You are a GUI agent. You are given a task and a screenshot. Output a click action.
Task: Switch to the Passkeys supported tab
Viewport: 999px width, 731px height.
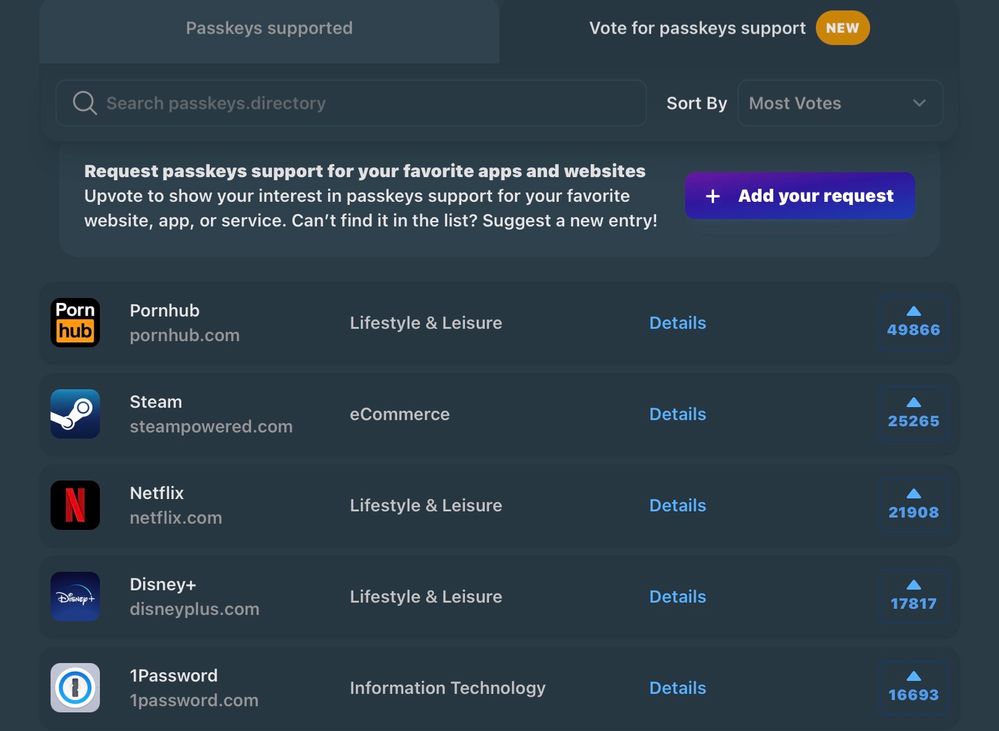(269, 28)
